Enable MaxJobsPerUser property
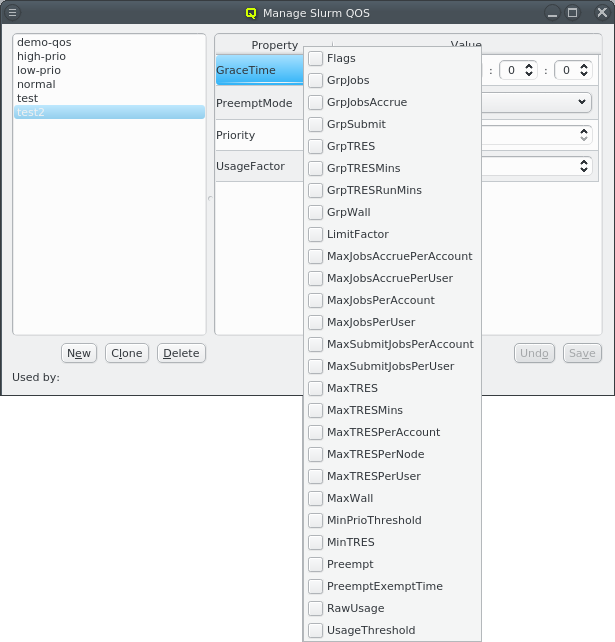The height and width of the screenshot is (642, 615). pos(315,322)
